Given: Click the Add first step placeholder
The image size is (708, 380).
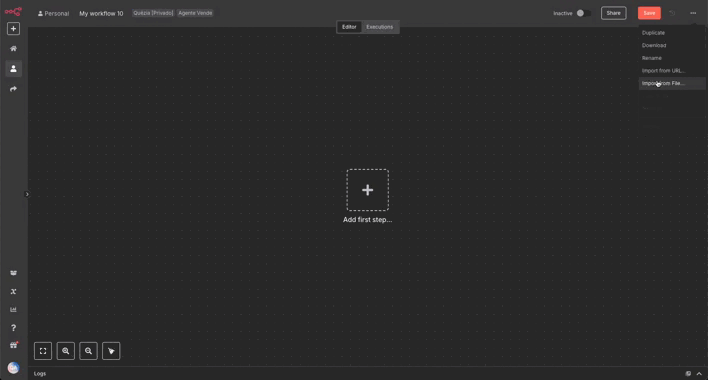Looking at the screenshot, I should click(x=368, y=190).
